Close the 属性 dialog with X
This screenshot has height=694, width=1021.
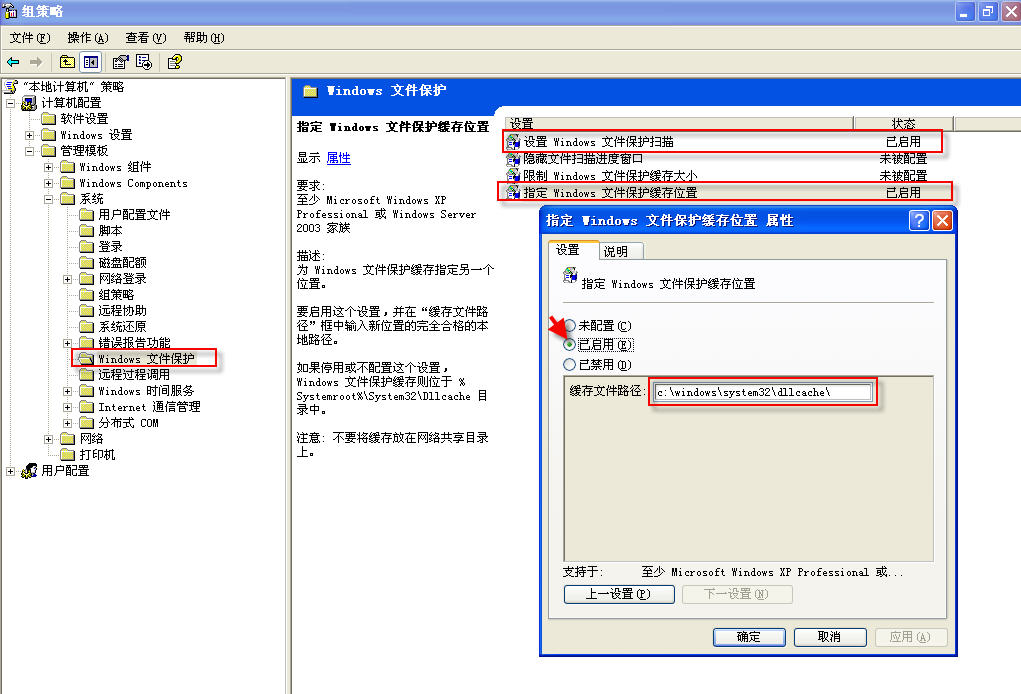coord(942,221)
